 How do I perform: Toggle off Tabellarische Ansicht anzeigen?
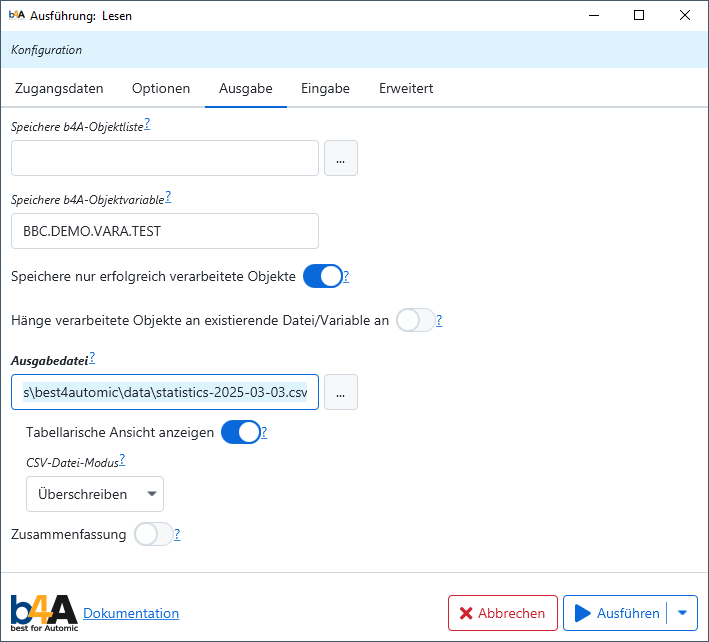[240, 432]
